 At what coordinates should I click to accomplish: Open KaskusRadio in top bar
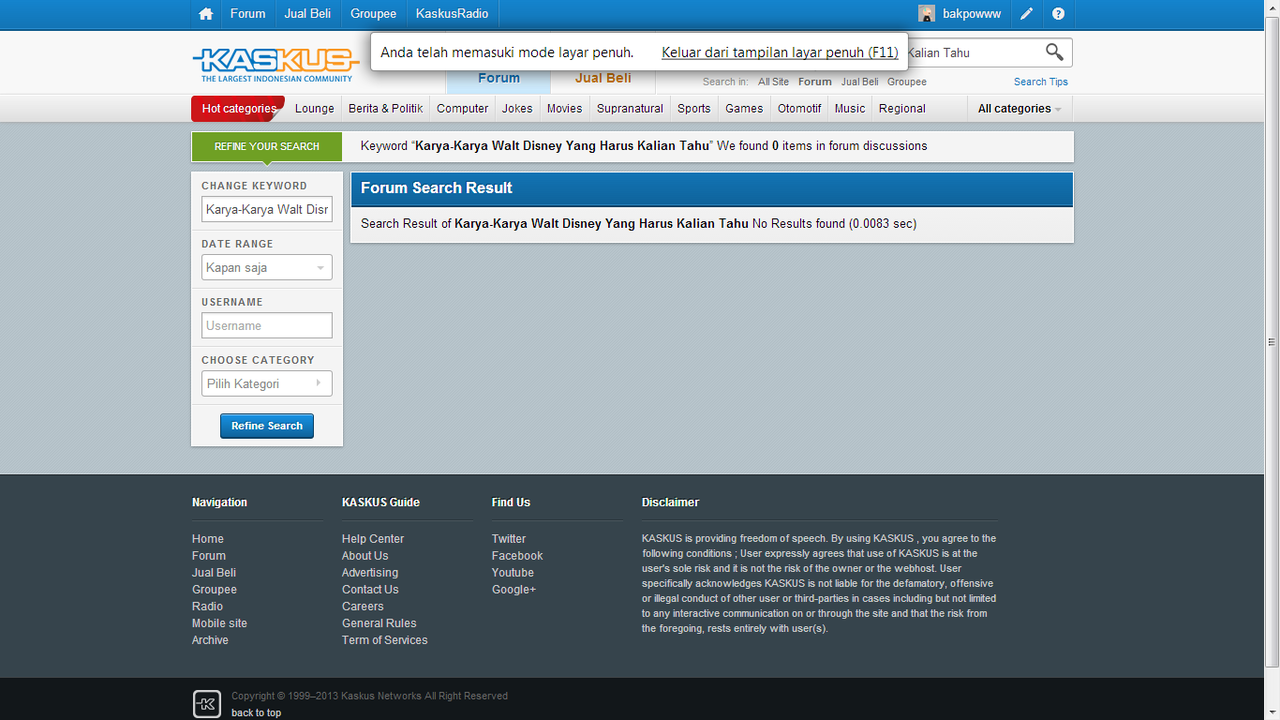[x=452, y=14]
